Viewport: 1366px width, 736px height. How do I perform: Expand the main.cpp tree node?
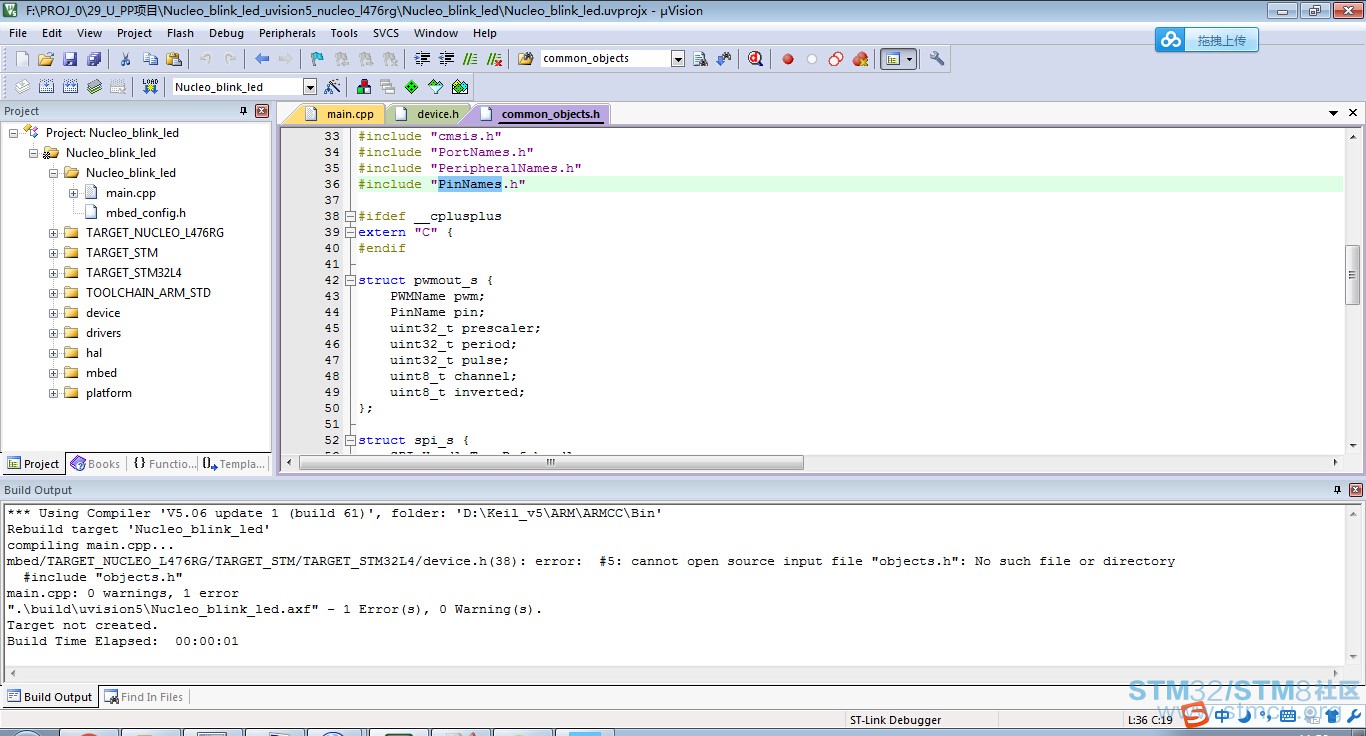[73, 193]
